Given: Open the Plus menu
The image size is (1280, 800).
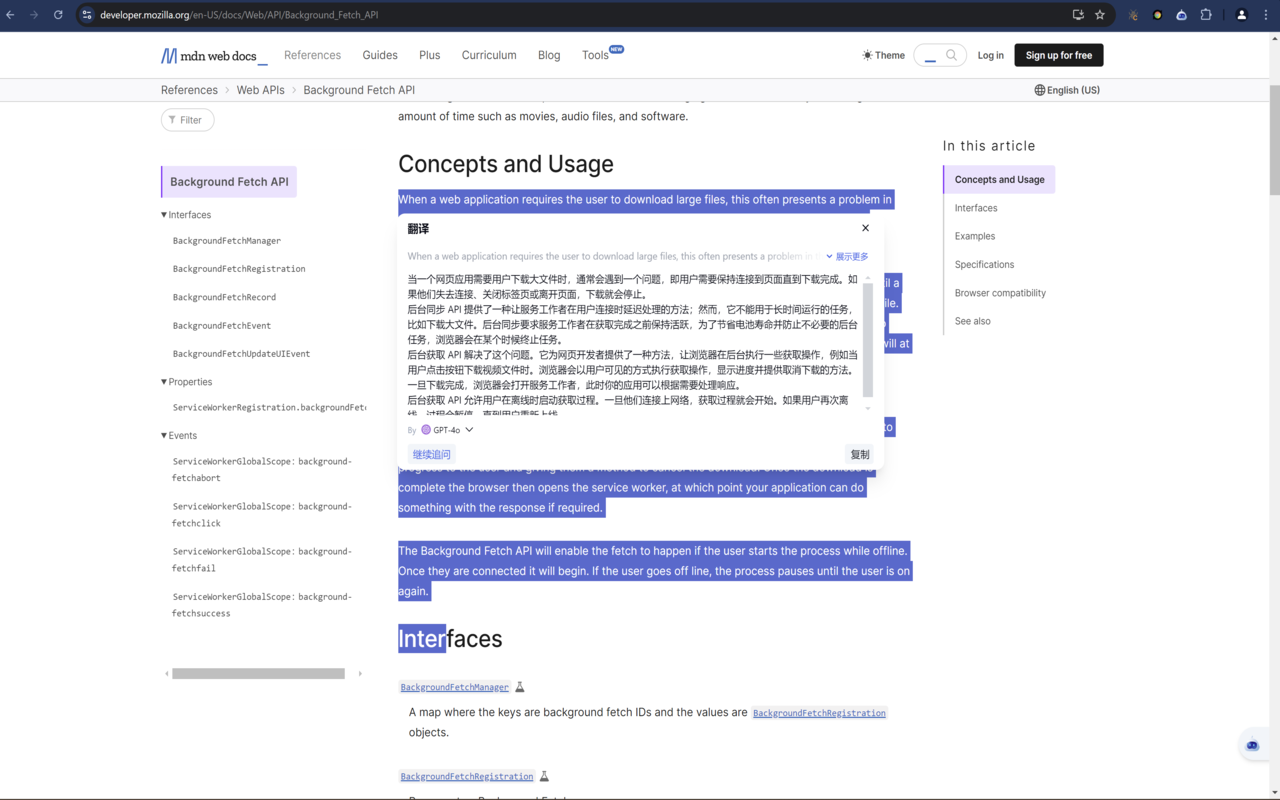Looking at the screenshot, I should [430, 55].
